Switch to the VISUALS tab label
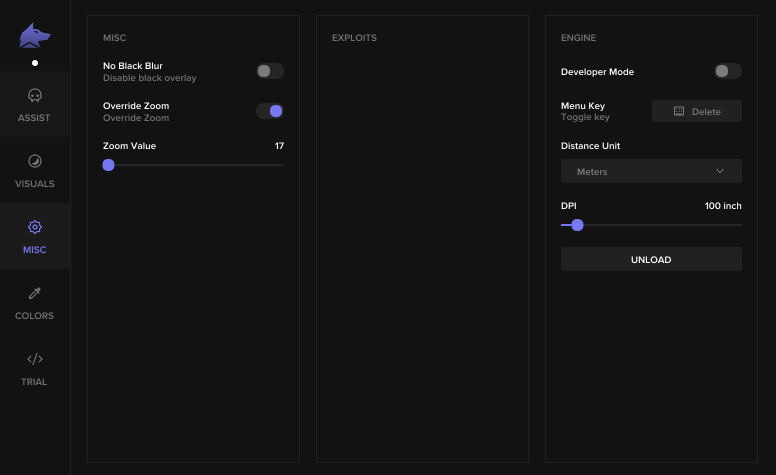This screenshot has width=776, height=475. pos(35,184)
